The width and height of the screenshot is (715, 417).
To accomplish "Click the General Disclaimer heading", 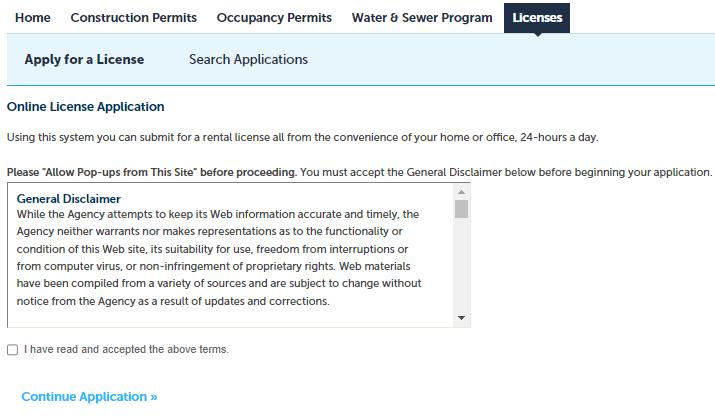I will [69, 199].
